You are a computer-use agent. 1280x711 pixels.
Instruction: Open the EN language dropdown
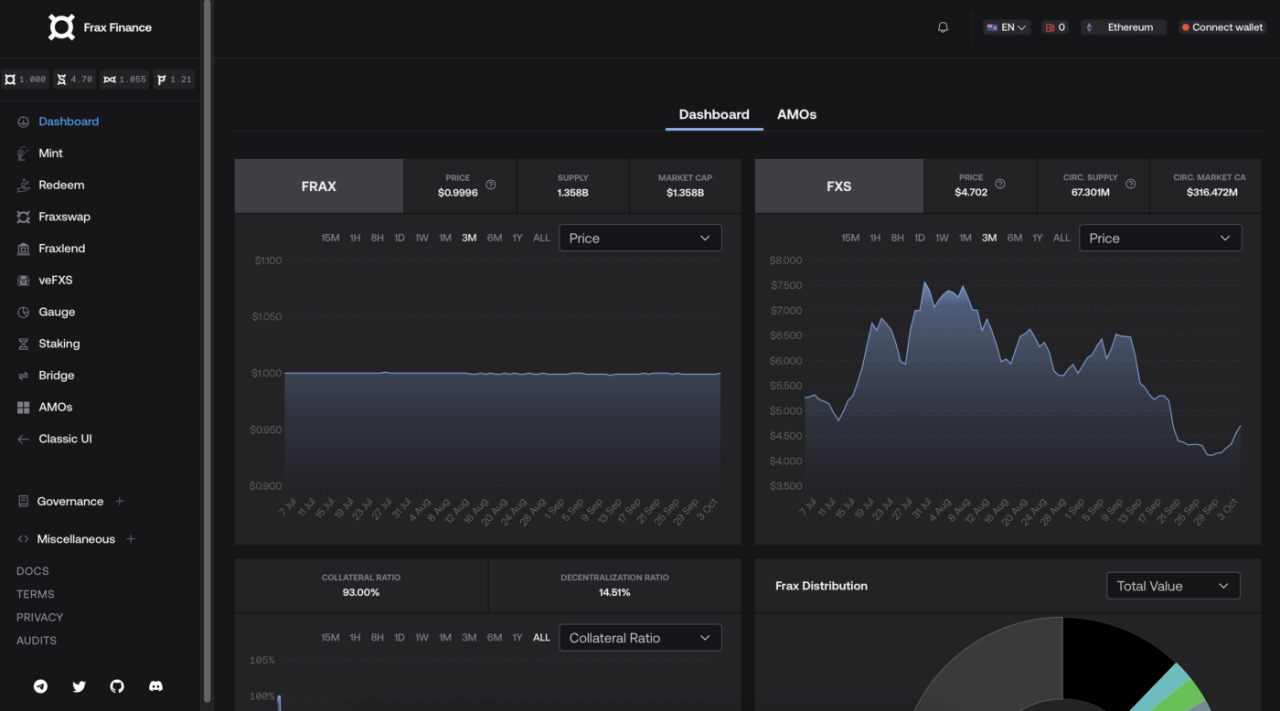click(x=1006, y=28)
